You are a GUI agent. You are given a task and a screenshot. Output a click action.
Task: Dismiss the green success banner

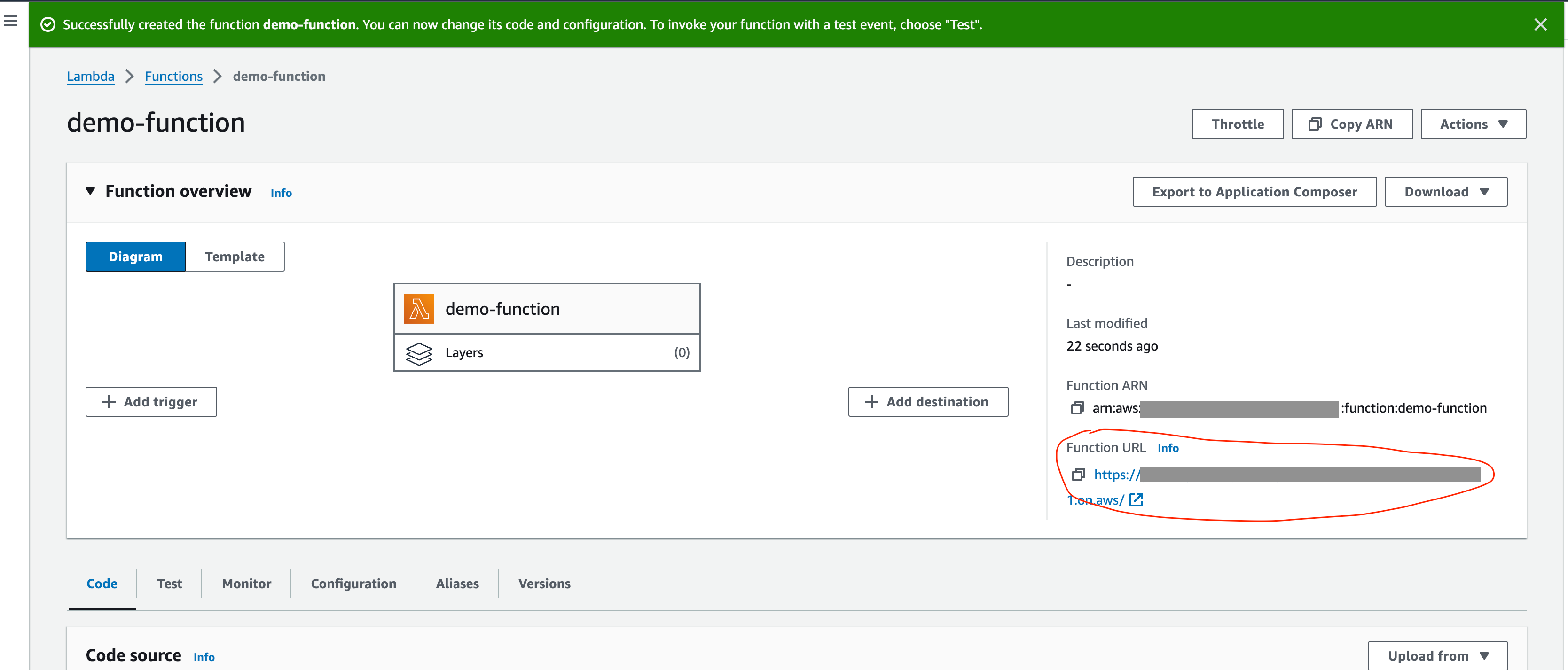[1540, 24]
